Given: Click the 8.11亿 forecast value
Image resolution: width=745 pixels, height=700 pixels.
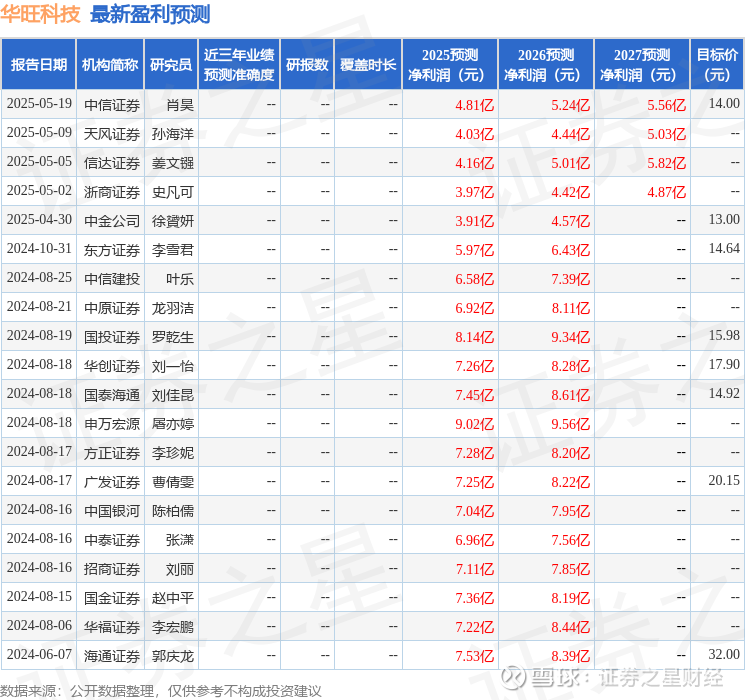Looking at the screenshot, I should 571,308.
